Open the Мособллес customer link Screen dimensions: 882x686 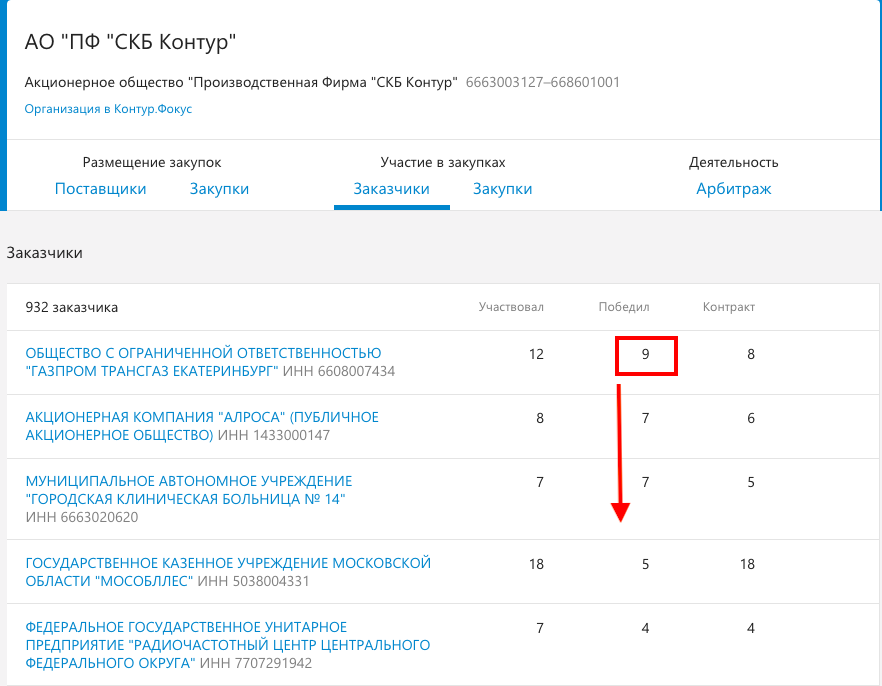point(228,572)
